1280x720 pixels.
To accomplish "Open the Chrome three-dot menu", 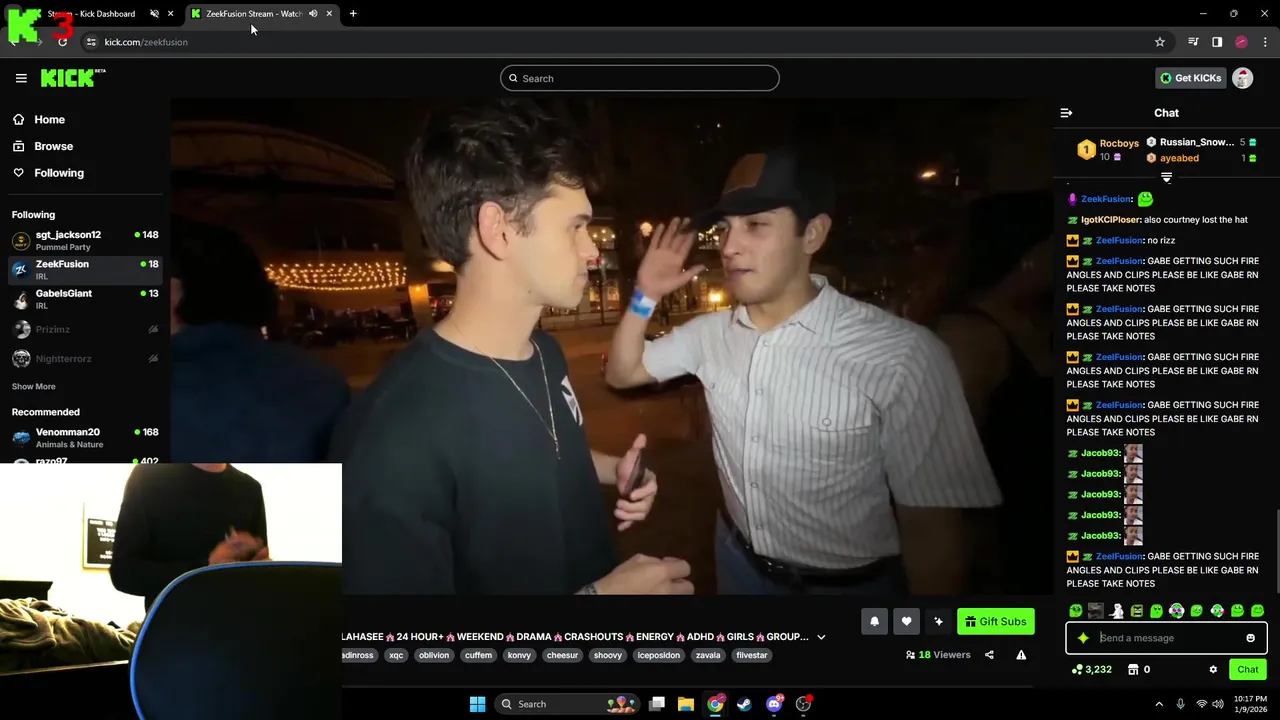I will (1264, 42).
